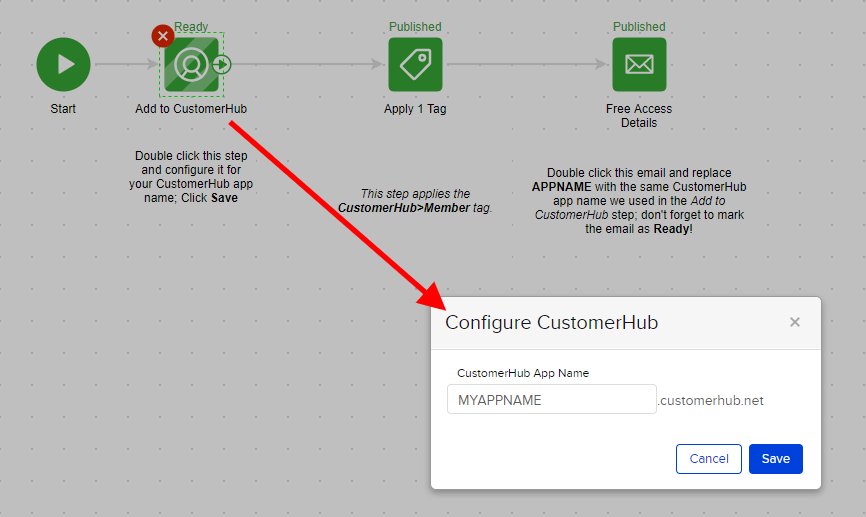
Task: Click 'Published' status above Apply 1 Tag
Action: click(415, 27)
